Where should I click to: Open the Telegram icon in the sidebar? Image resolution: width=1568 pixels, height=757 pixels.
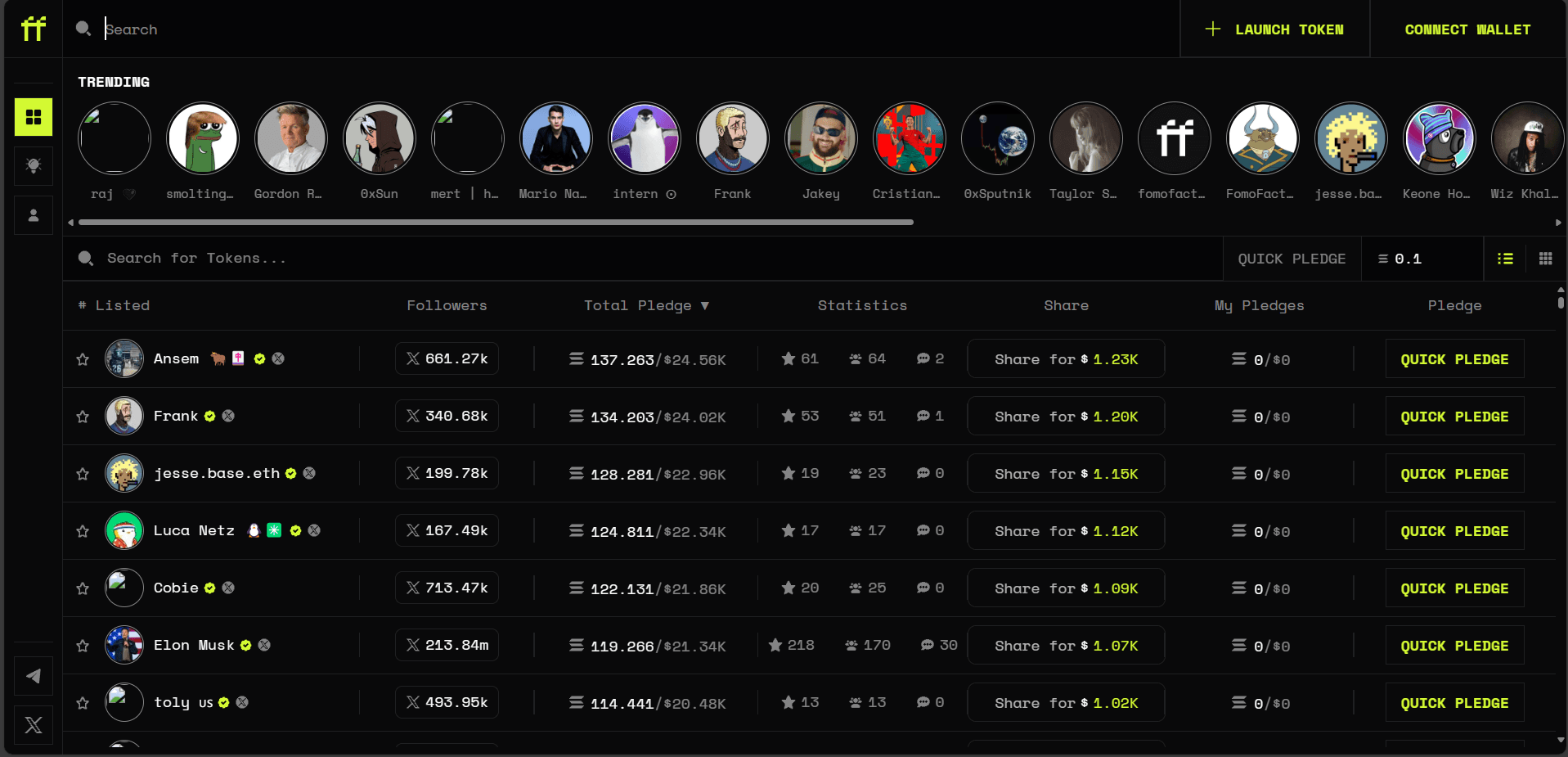[x=34, y=676]
